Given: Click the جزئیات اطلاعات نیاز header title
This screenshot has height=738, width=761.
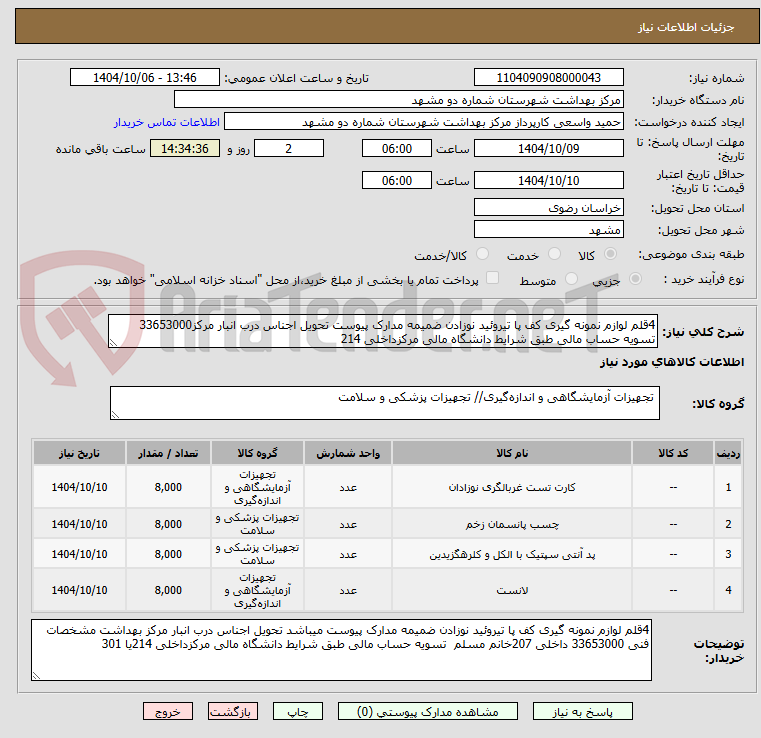Looking at the screenshot, I should coord(685,27).
